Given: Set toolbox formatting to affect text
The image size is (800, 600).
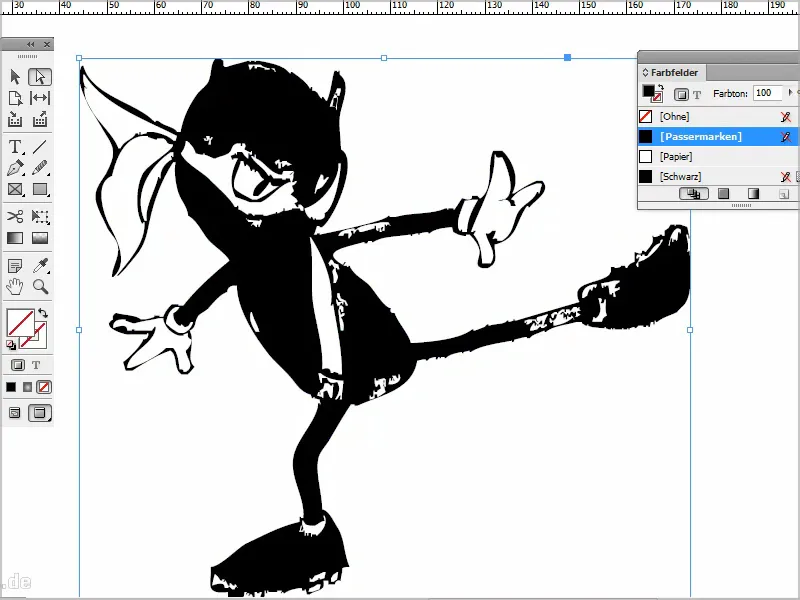Looking at the screenshot, I should click(36, 365).
